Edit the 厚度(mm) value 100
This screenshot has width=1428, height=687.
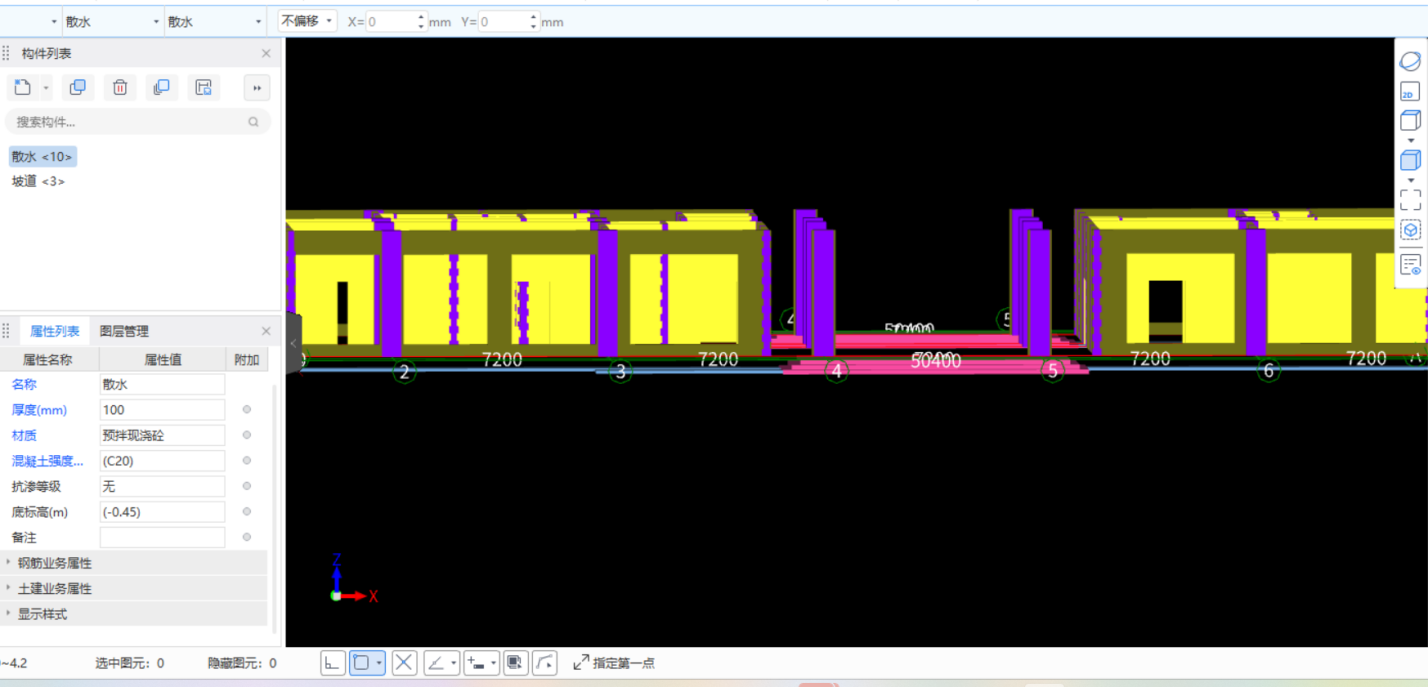pyautogui.click(x=162, y=410)
